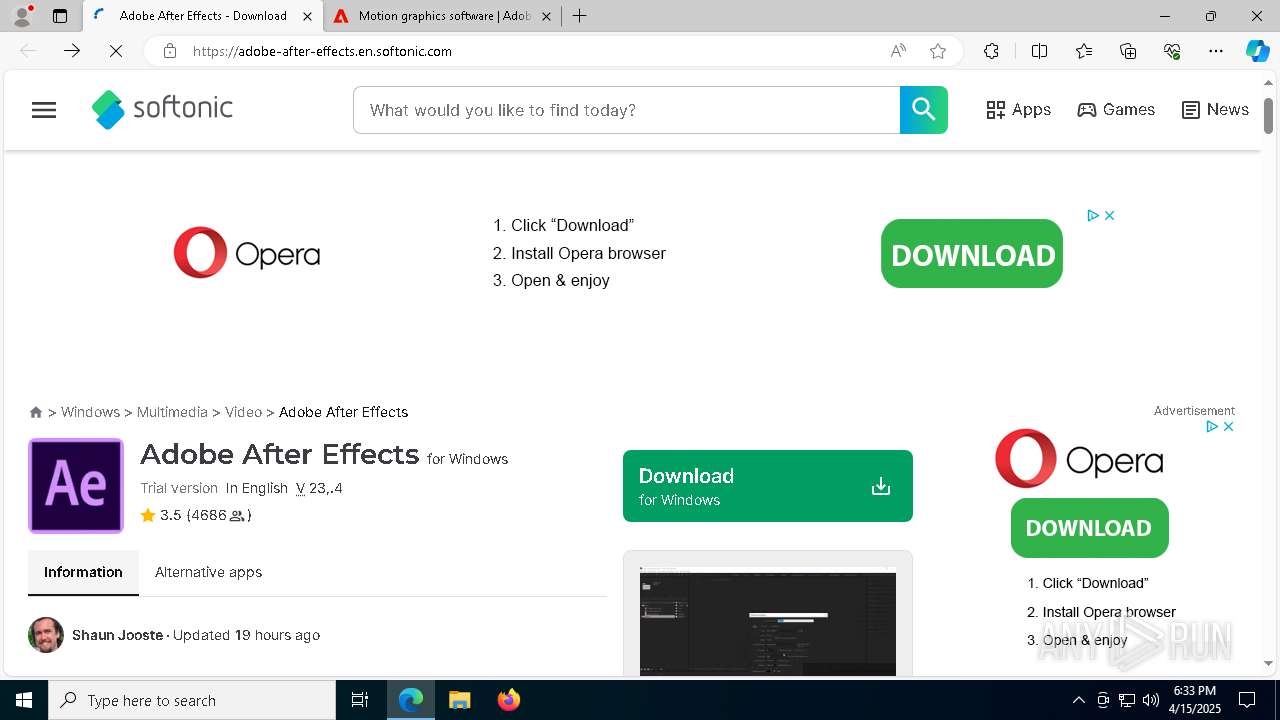Open Edge Settings and more menu
1280x720 pixels.
tap(1216, 51)
